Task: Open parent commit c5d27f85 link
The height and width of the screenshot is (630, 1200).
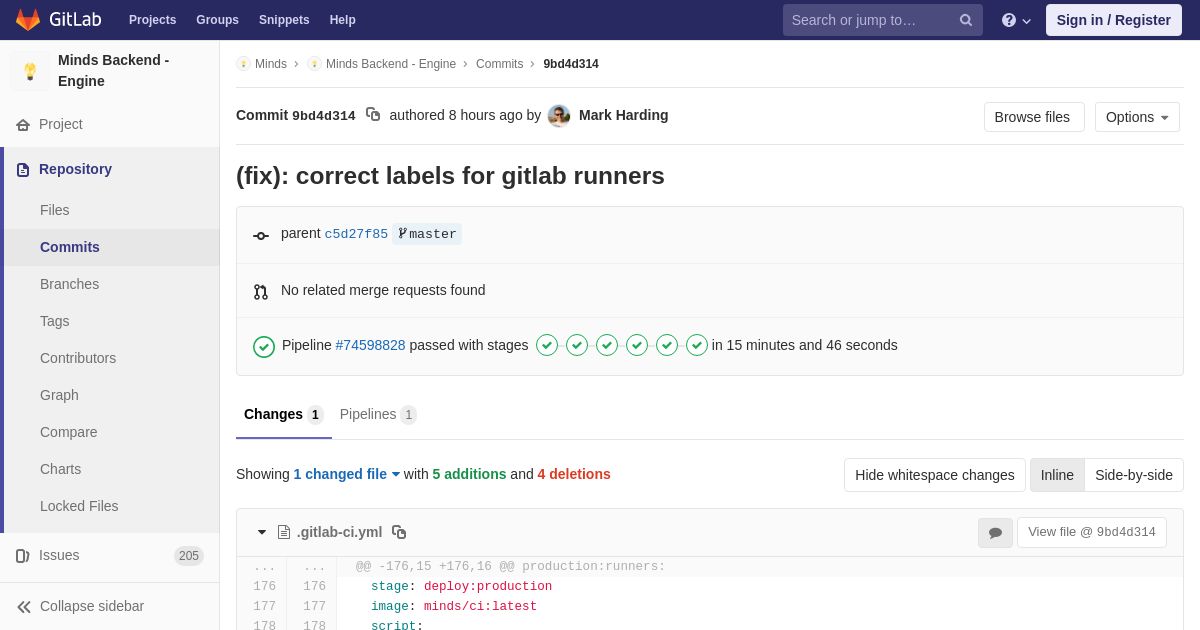Action: 356,234
